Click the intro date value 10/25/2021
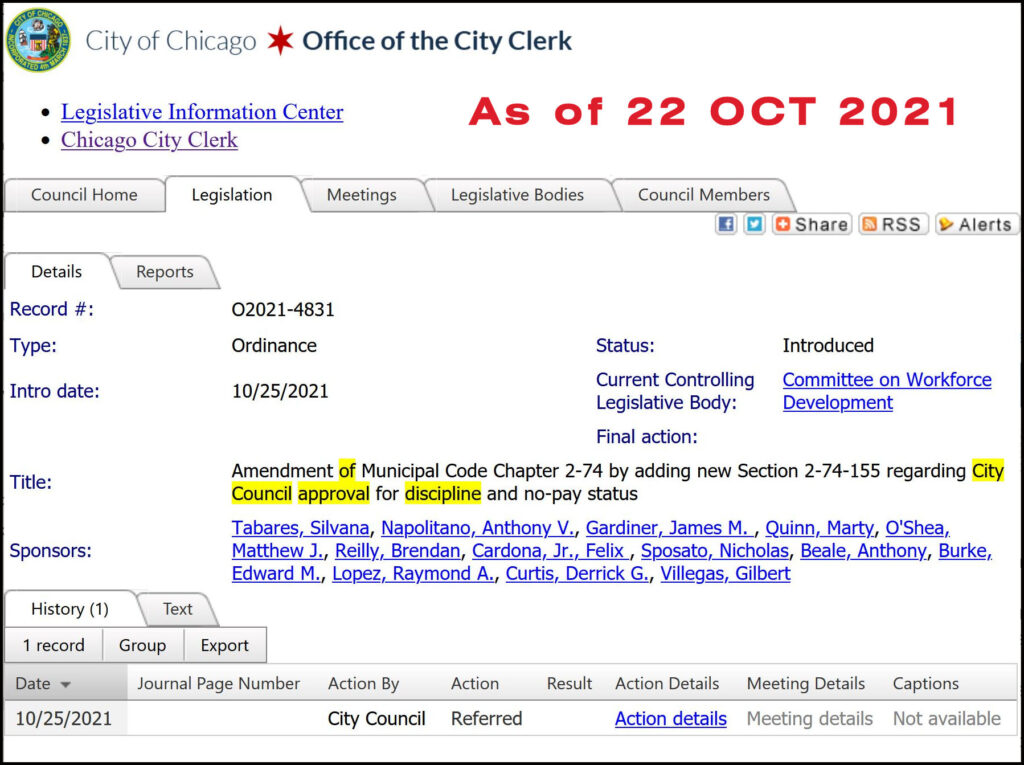The image size is (1024, 765). point(280,391)
